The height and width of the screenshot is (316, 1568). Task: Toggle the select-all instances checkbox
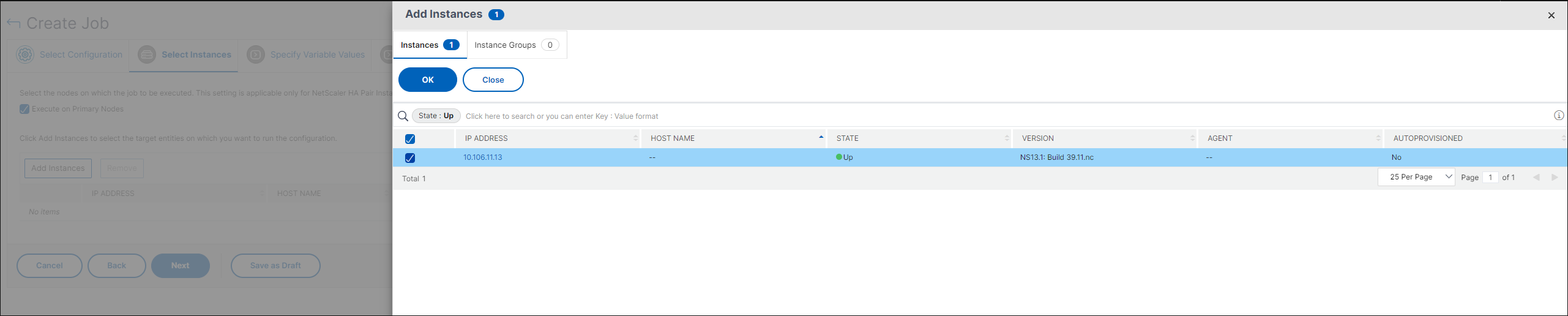pyautogui.click(x=410, y=139)
